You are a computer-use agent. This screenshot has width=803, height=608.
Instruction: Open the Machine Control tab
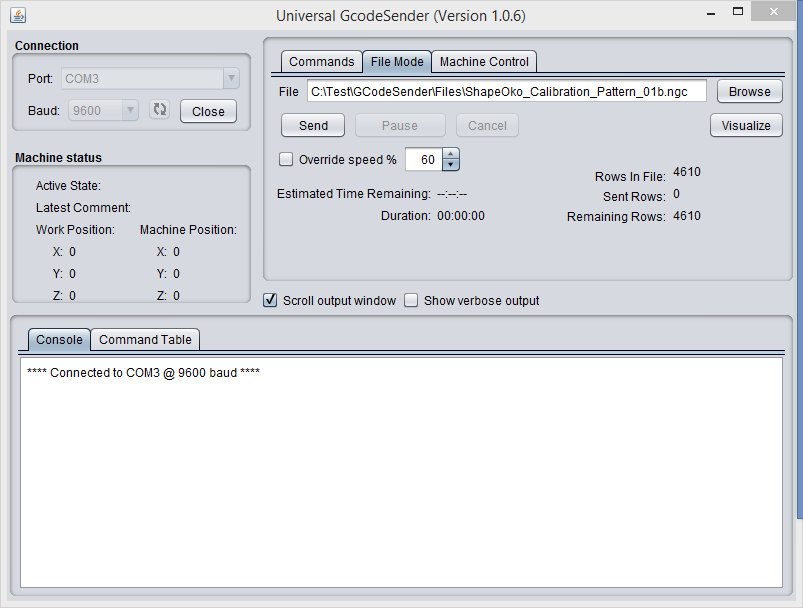point(484,62)
